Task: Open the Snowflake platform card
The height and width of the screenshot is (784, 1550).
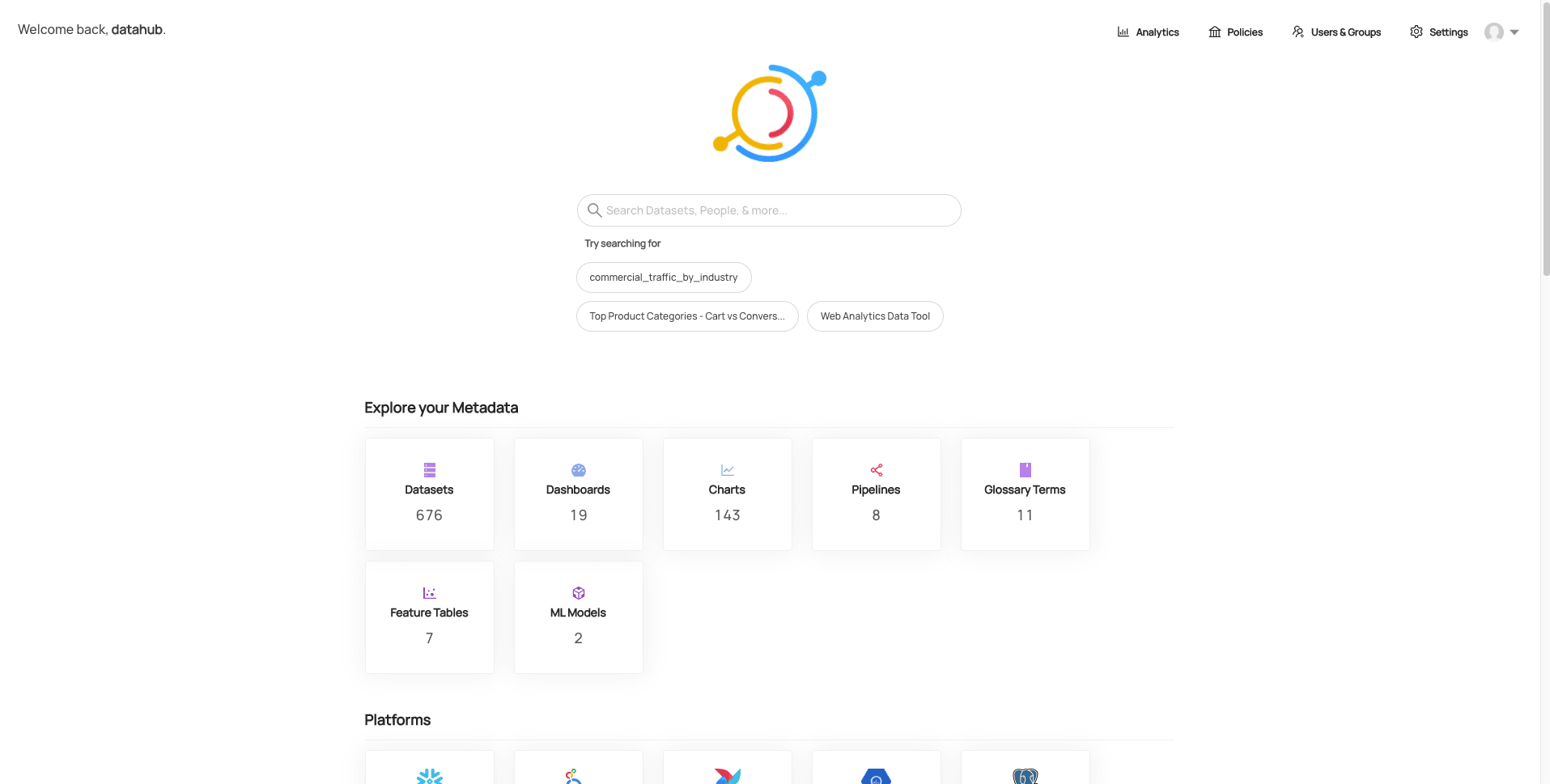Action: (430, 767)
